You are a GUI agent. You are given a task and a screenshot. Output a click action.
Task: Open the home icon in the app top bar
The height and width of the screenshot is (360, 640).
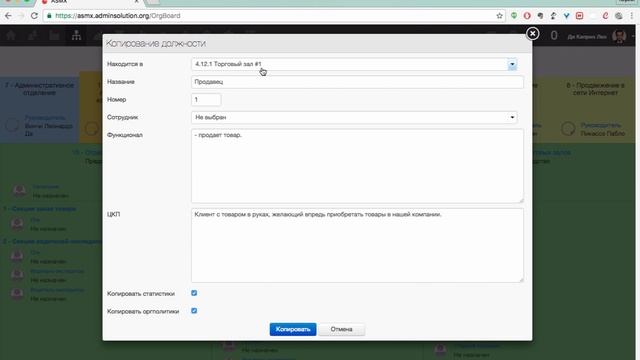(x=11, y=36)
